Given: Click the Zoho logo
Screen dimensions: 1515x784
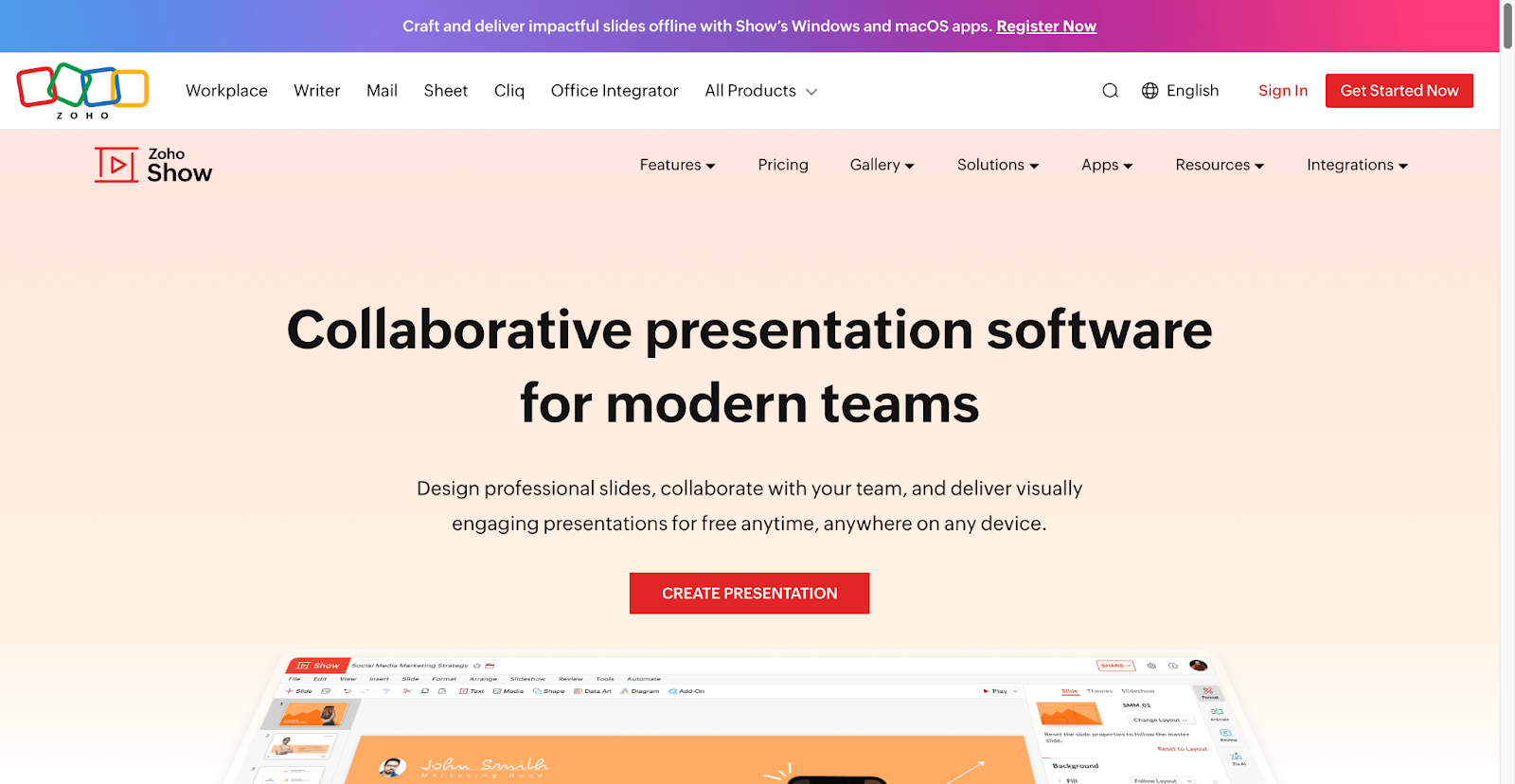Looking at the screenshot, I should pyautogui.click(x=82, y=91).
